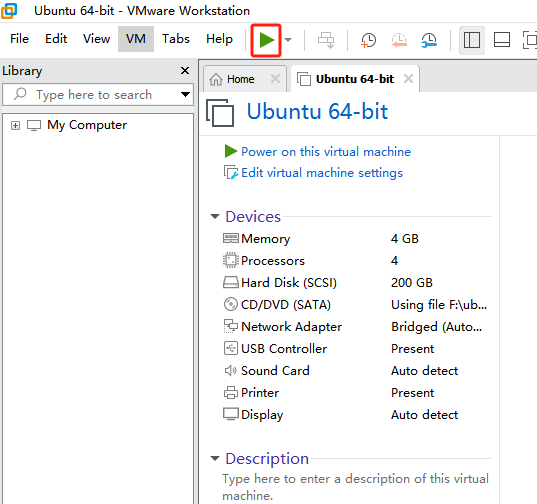537x504 pixels.
Task: Revert to previous snapshot icon
Action: coord(399,40)
